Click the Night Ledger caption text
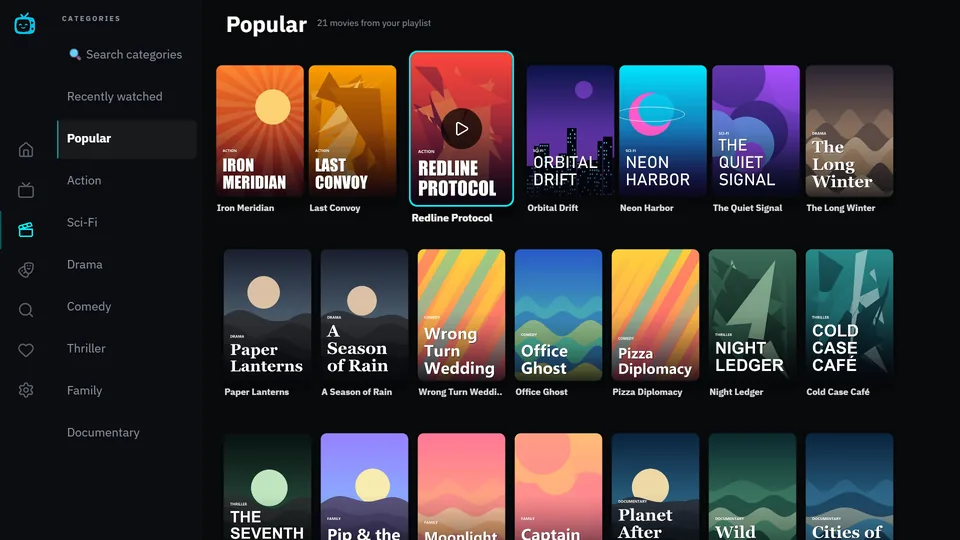 pos(736,392)
